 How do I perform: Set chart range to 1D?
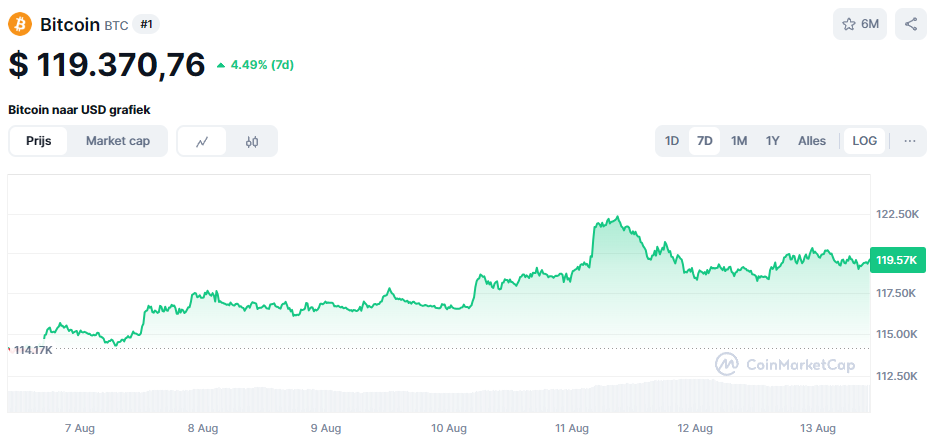pos(672,141)
